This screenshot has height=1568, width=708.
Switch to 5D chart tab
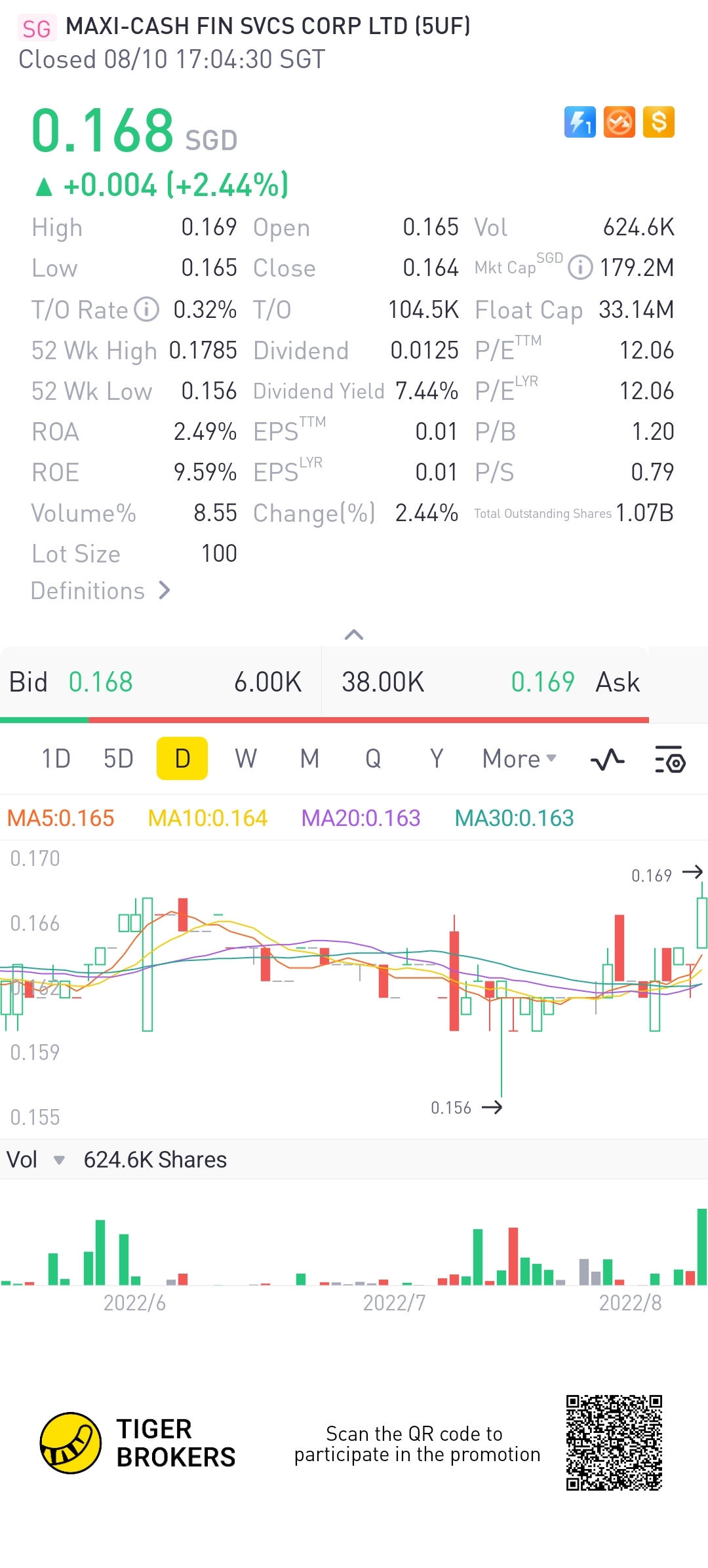click(x=119, y=758)
